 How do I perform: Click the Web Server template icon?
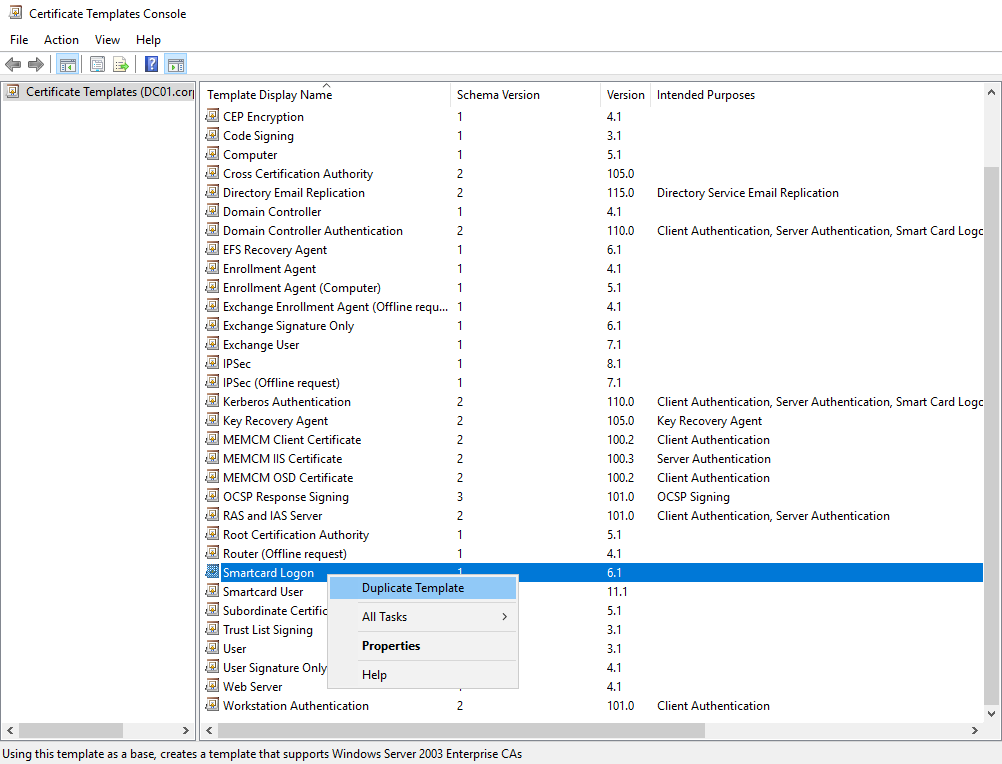coord(212,687)
